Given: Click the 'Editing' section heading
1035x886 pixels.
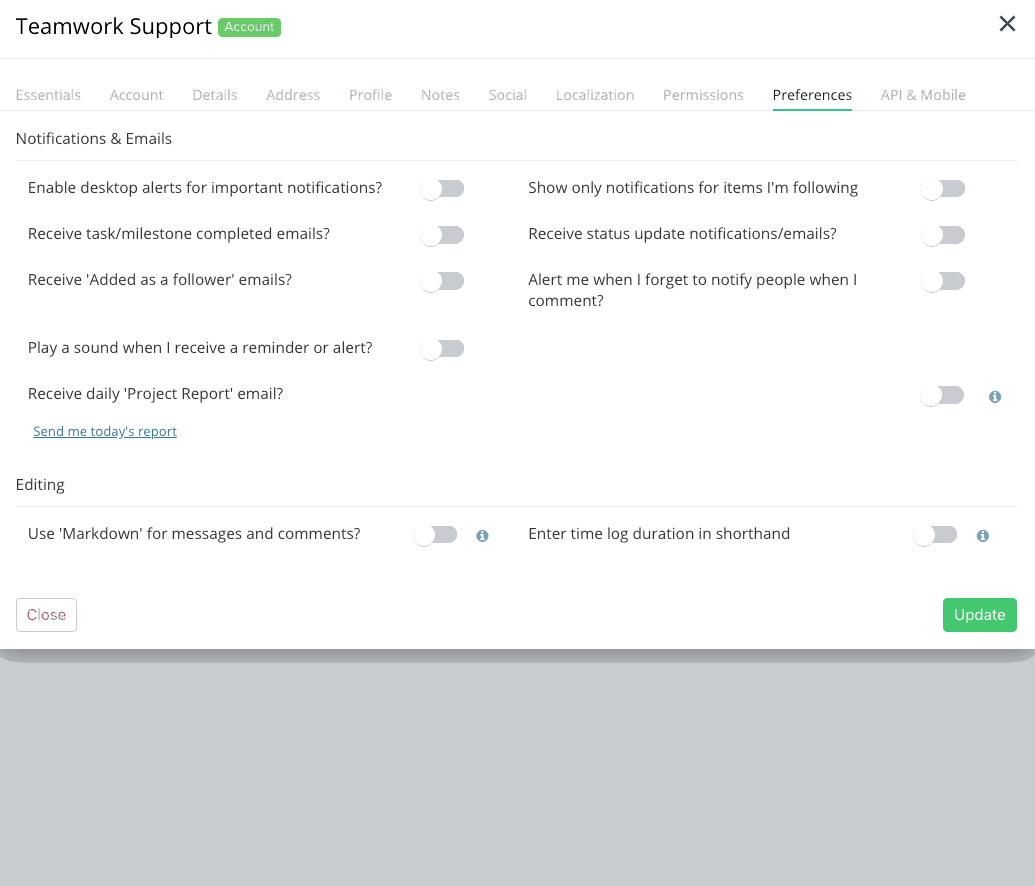Looking at the screenshot, I should 40,485.
